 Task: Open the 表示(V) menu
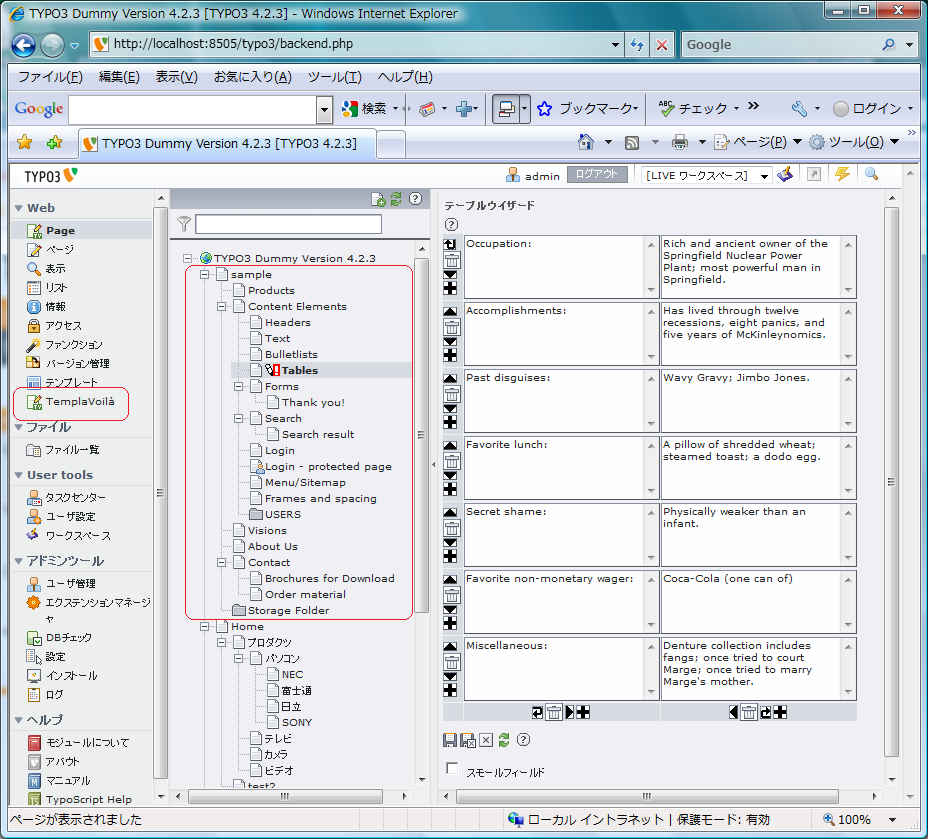click(x=176, y=77)
